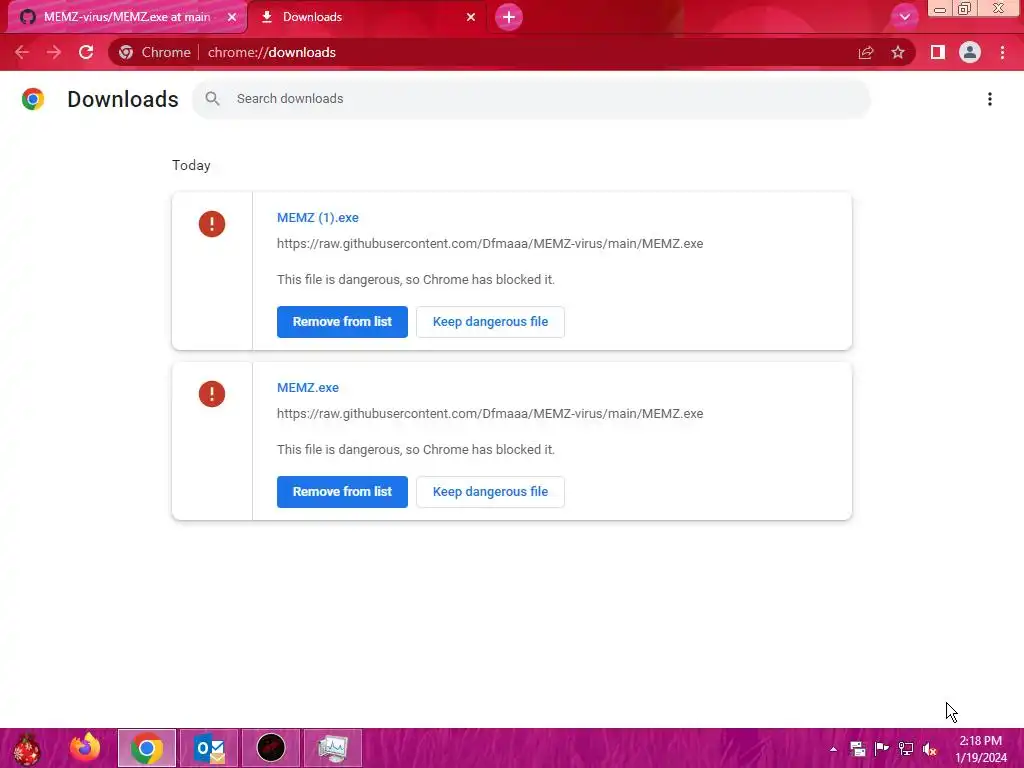Bookmark this tab with star icon

coord(898,52)
